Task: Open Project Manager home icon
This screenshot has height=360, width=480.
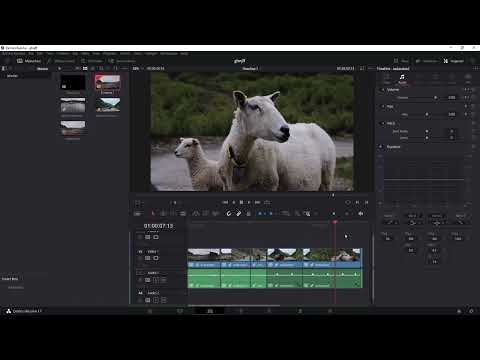Action: point(459,311)
